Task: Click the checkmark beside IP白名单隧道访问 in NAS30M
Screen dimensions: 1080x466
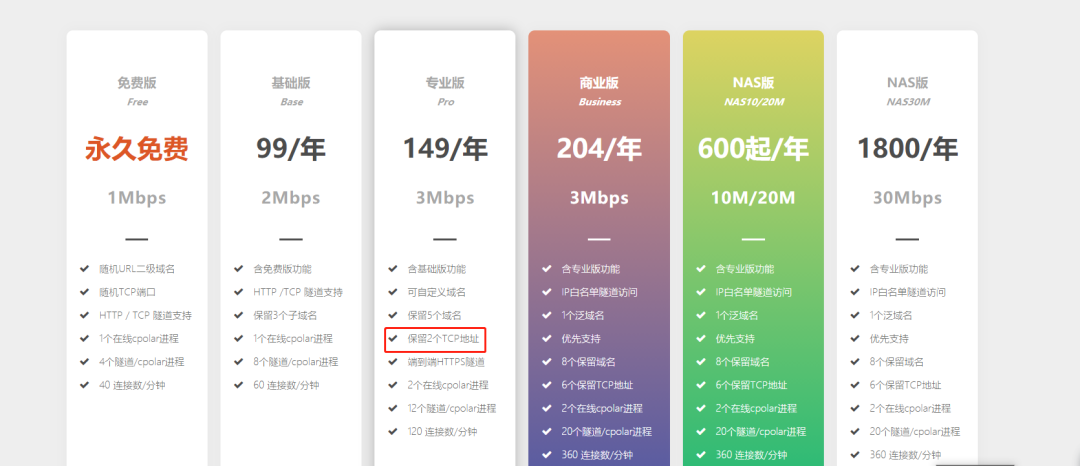Action: [855, 292]
